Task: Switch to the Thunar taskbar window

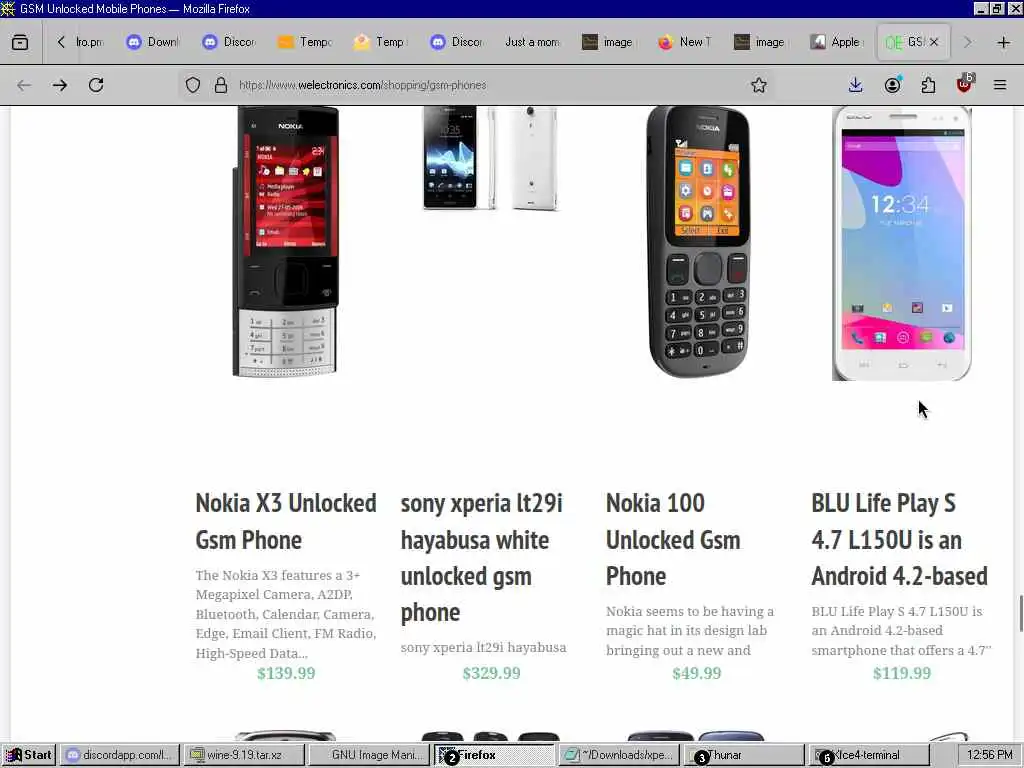Action: (743, 755)
